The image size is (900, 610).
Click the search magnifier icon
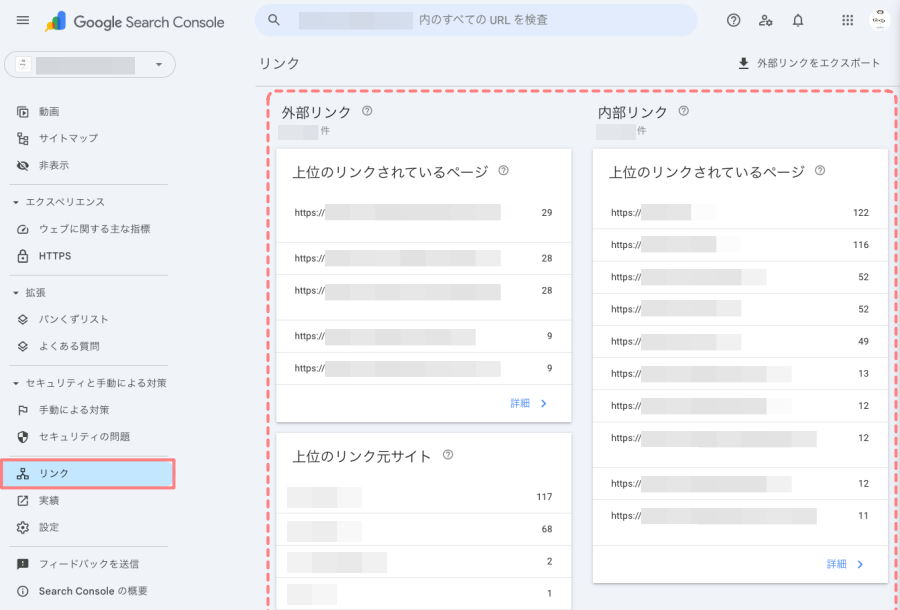tap(274, 20)
